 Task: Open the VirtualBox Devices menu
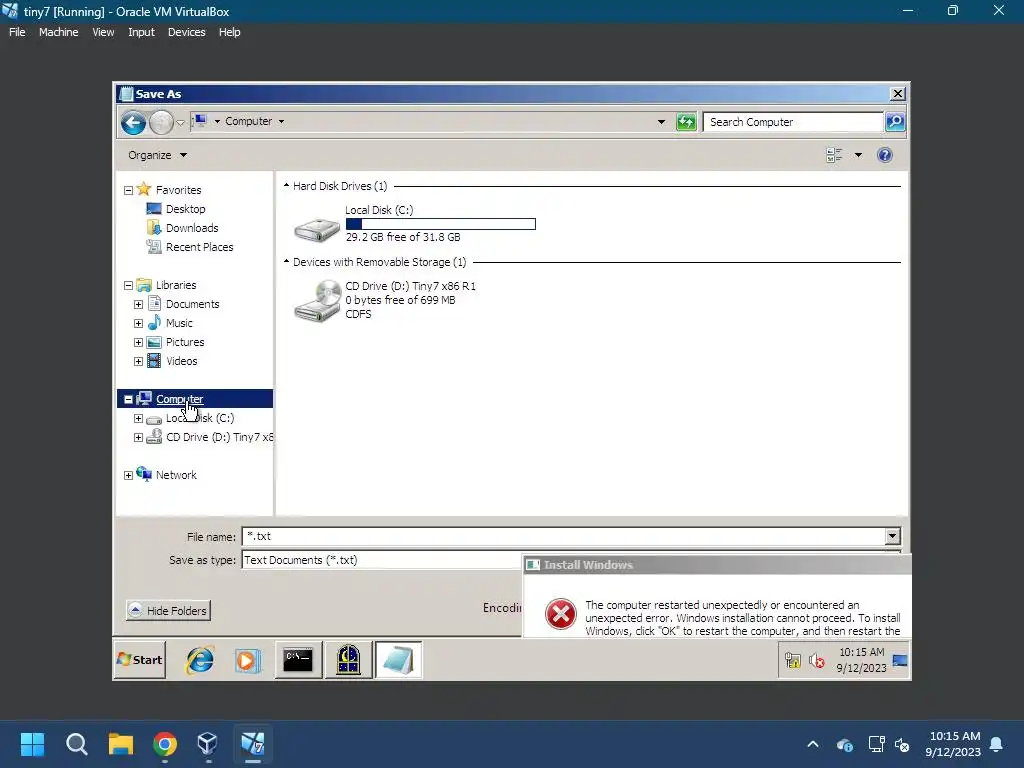tap(186, 32)
